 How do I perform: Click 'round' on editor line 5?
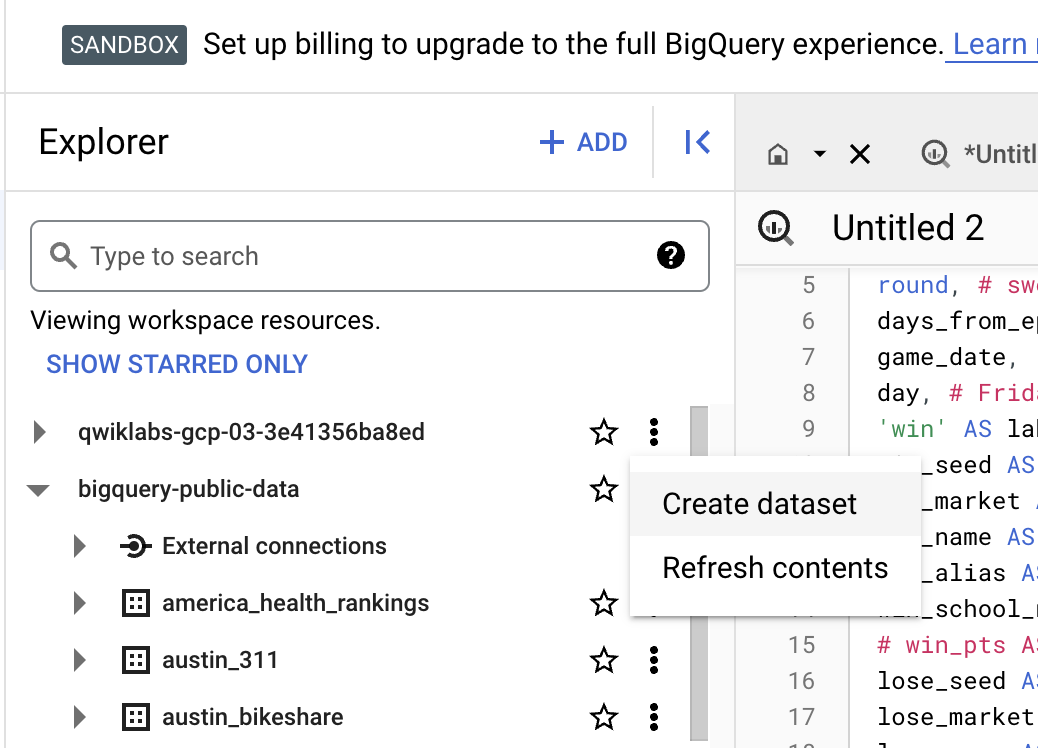(x=913, y=285)
